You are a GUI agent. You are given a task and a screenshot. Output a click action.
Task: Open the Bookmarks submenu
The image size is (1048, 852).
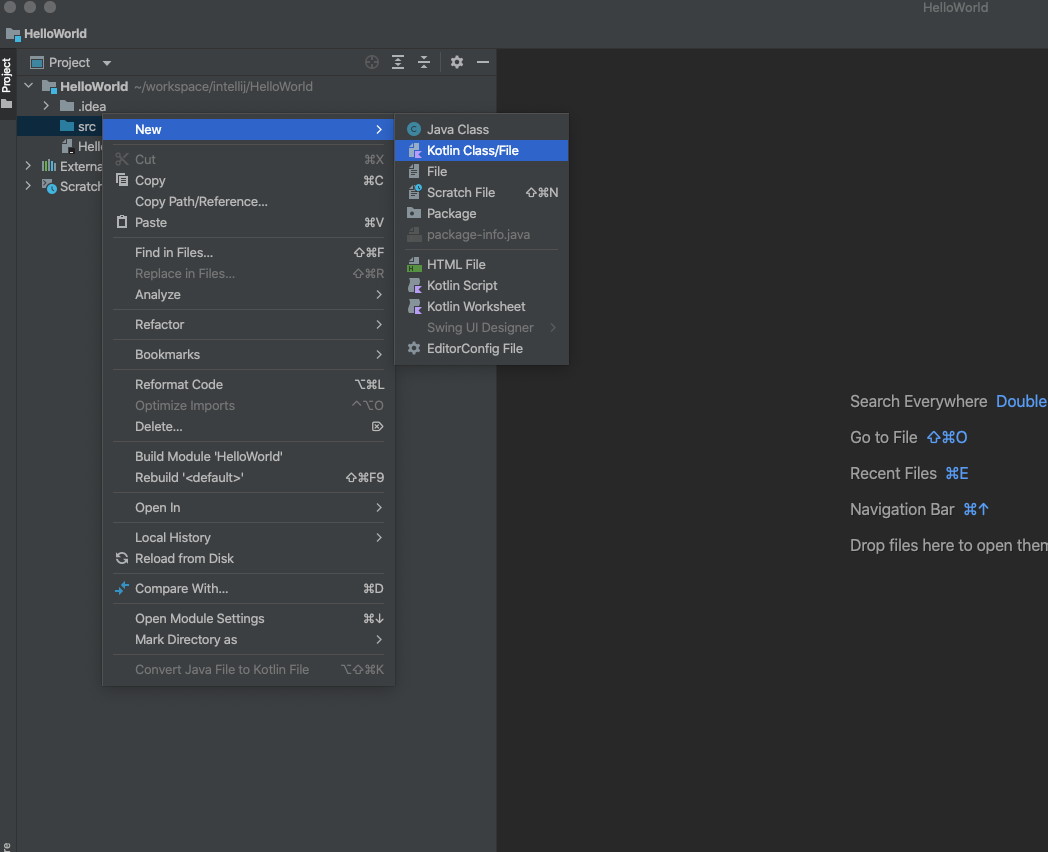pyautogui.click(x=249, y=355)
